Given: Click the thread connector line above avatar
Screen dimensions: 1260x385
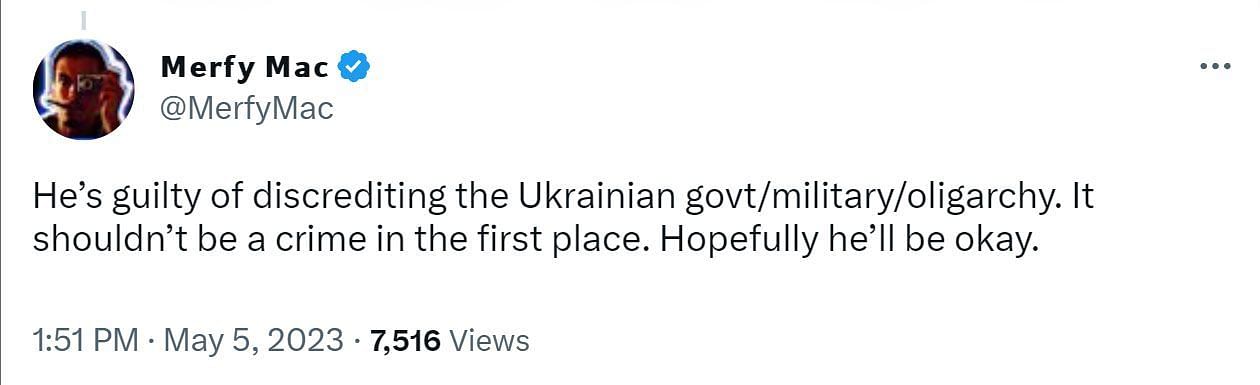Looking at the screenshot, I should click(84, 18).
